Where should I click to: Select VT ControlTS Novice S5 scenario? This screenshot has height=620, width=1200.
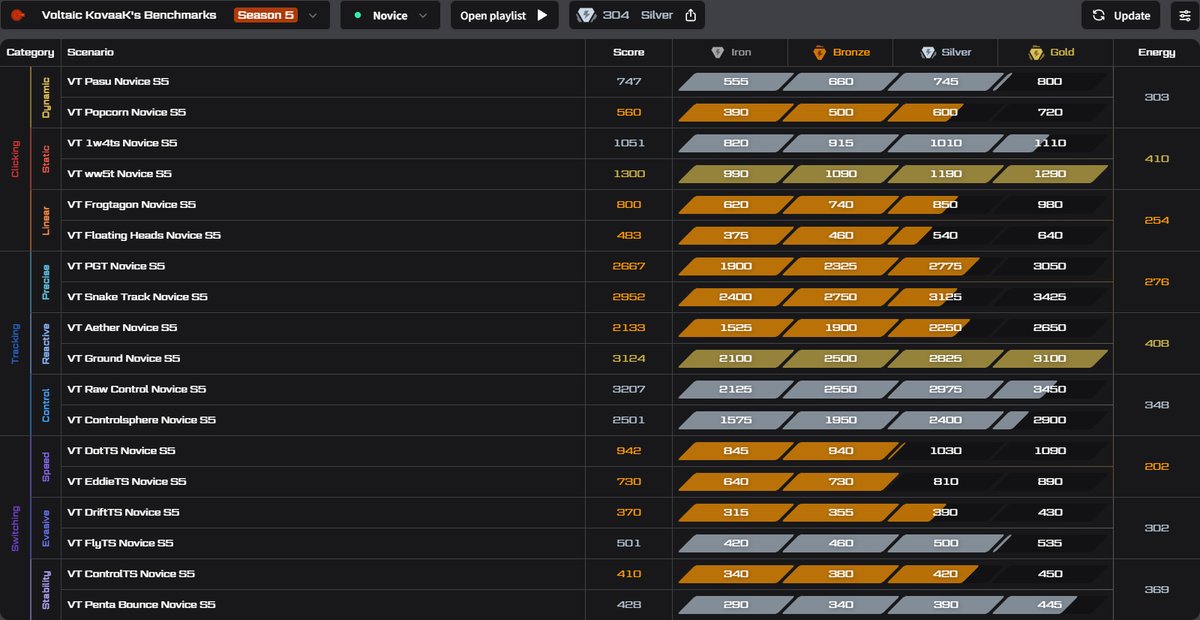tap(131, 574)
